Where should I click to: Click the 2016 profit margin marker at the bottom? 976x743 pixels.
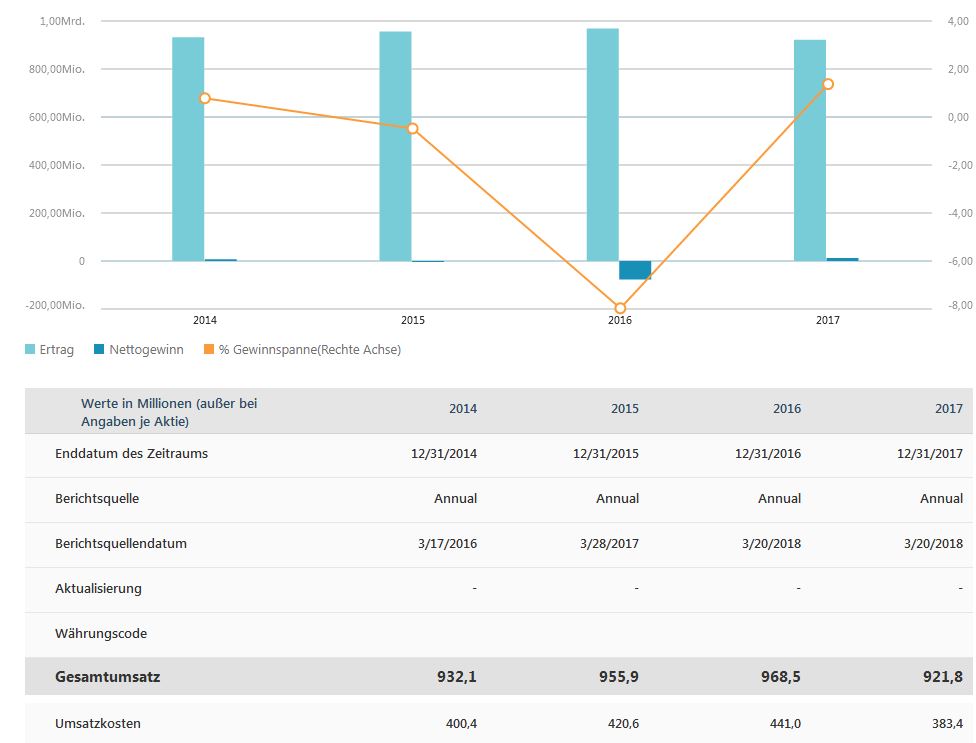620,308
